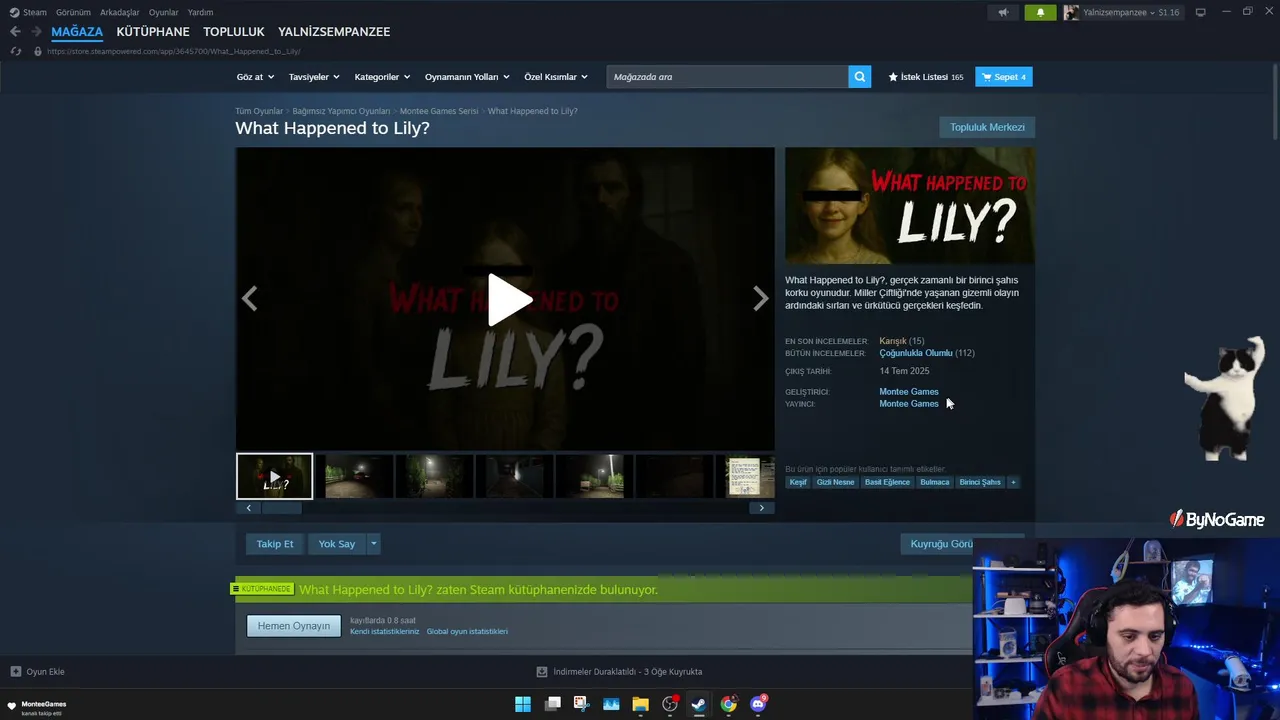Open the downloads status icon
The height and width of the screenshot is (720, 1280).
point(542,672)
